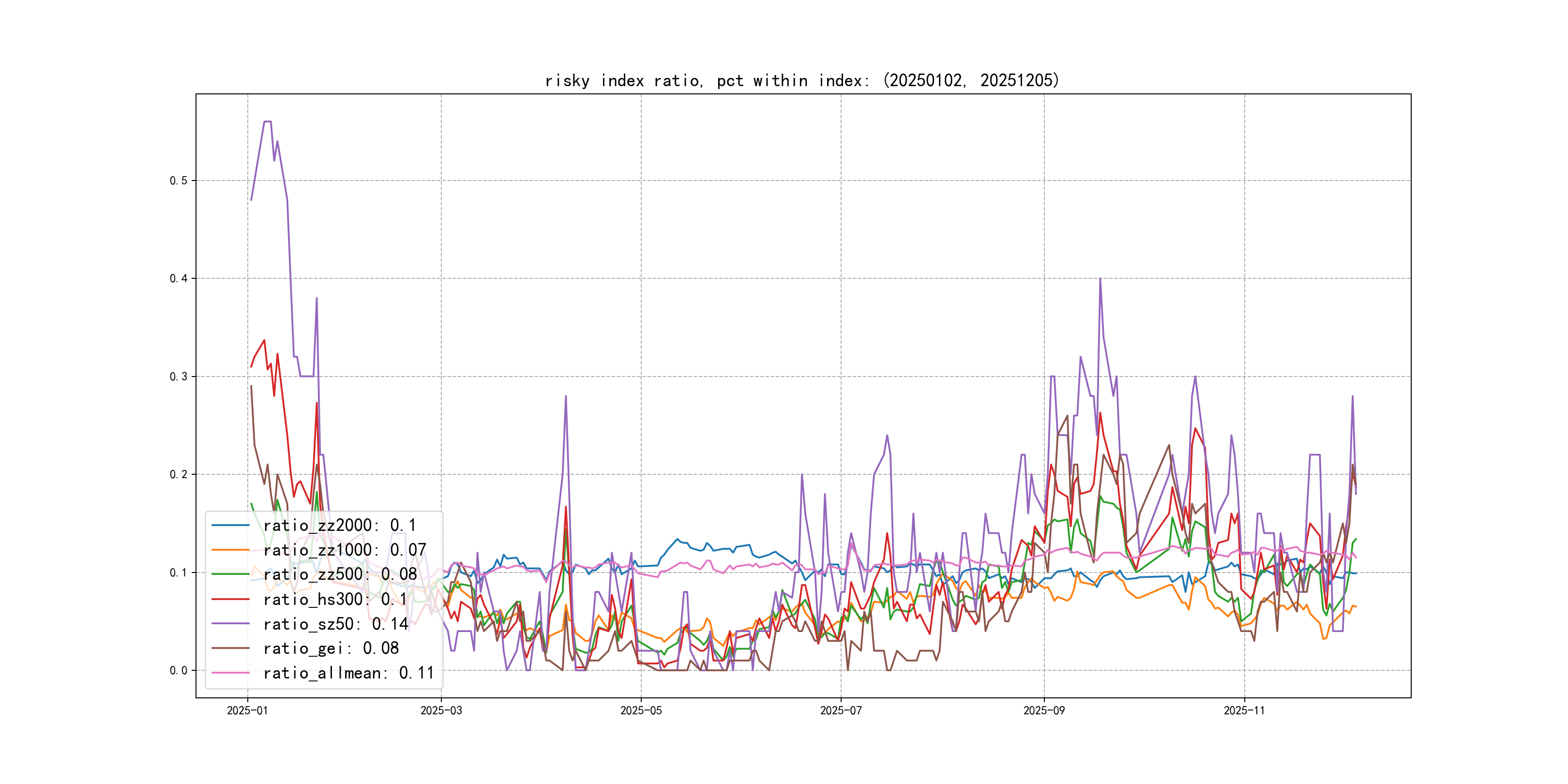Click the ratio_hs300 legend label

click(335, 600)
